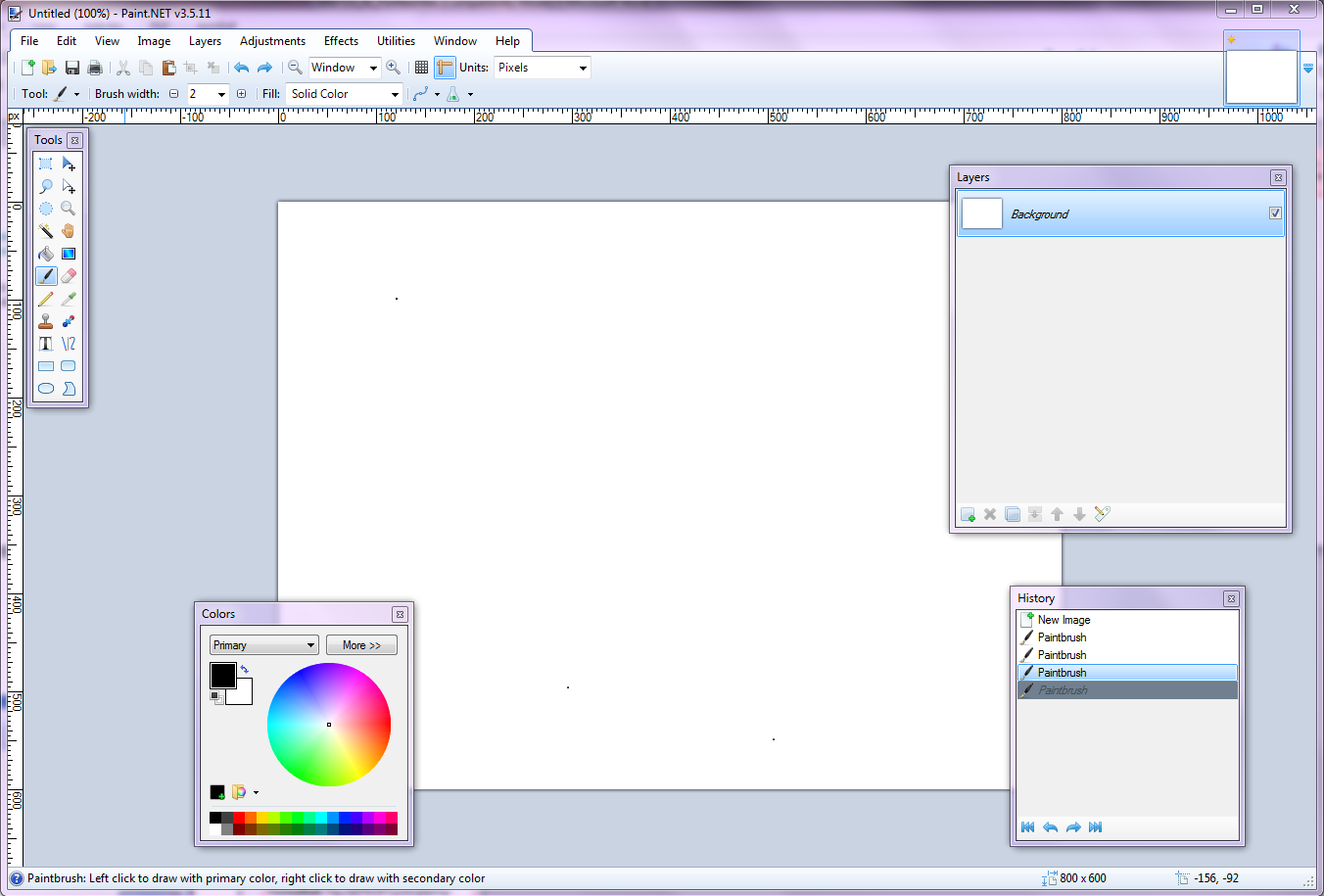Select the Eraser tool

tap(69, 276)
